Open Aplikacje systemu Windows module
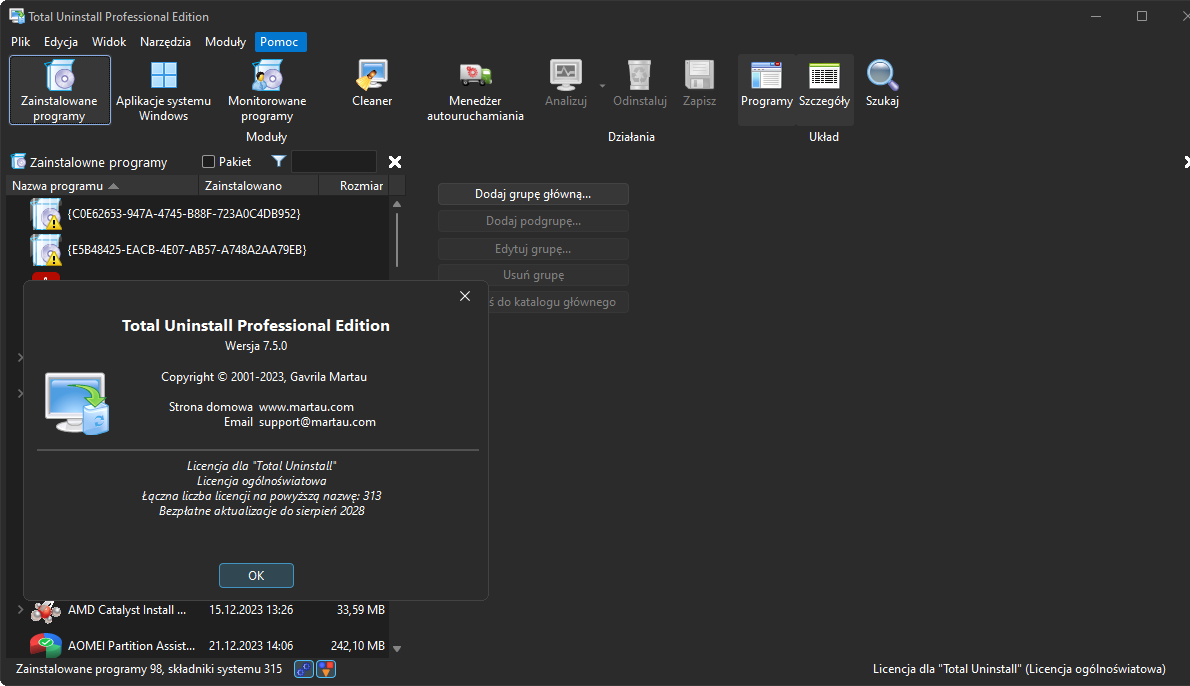Viewport: 1190px width, 686px height. [163, 90]
